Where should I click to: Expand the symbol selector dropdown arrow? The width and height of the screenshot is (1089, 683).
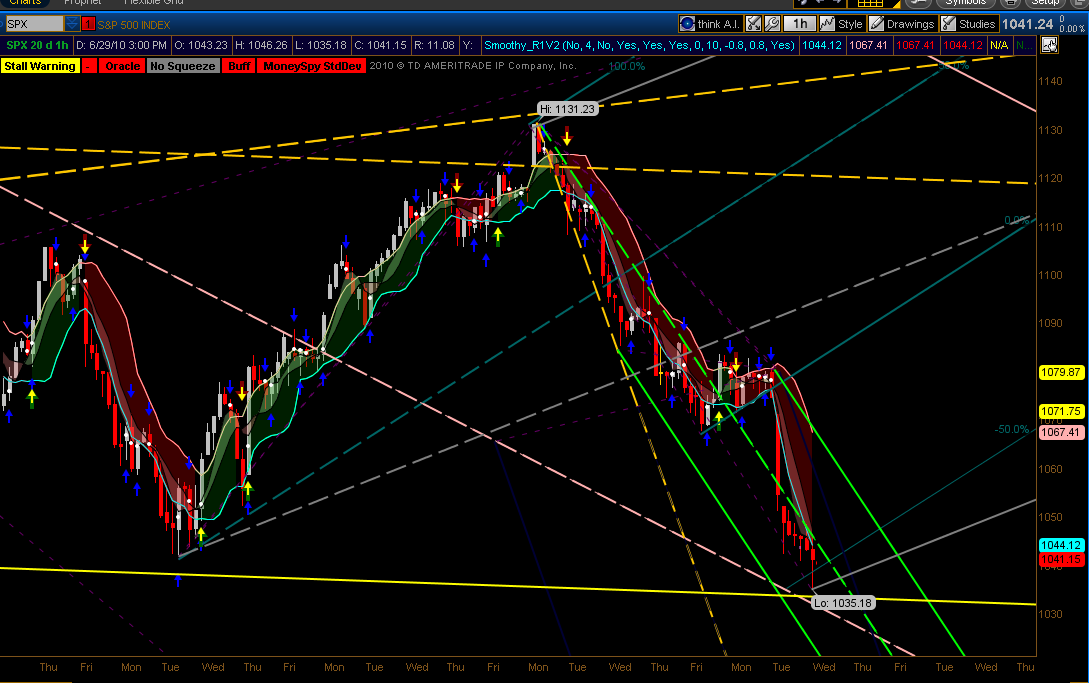(x=72, y=24)
